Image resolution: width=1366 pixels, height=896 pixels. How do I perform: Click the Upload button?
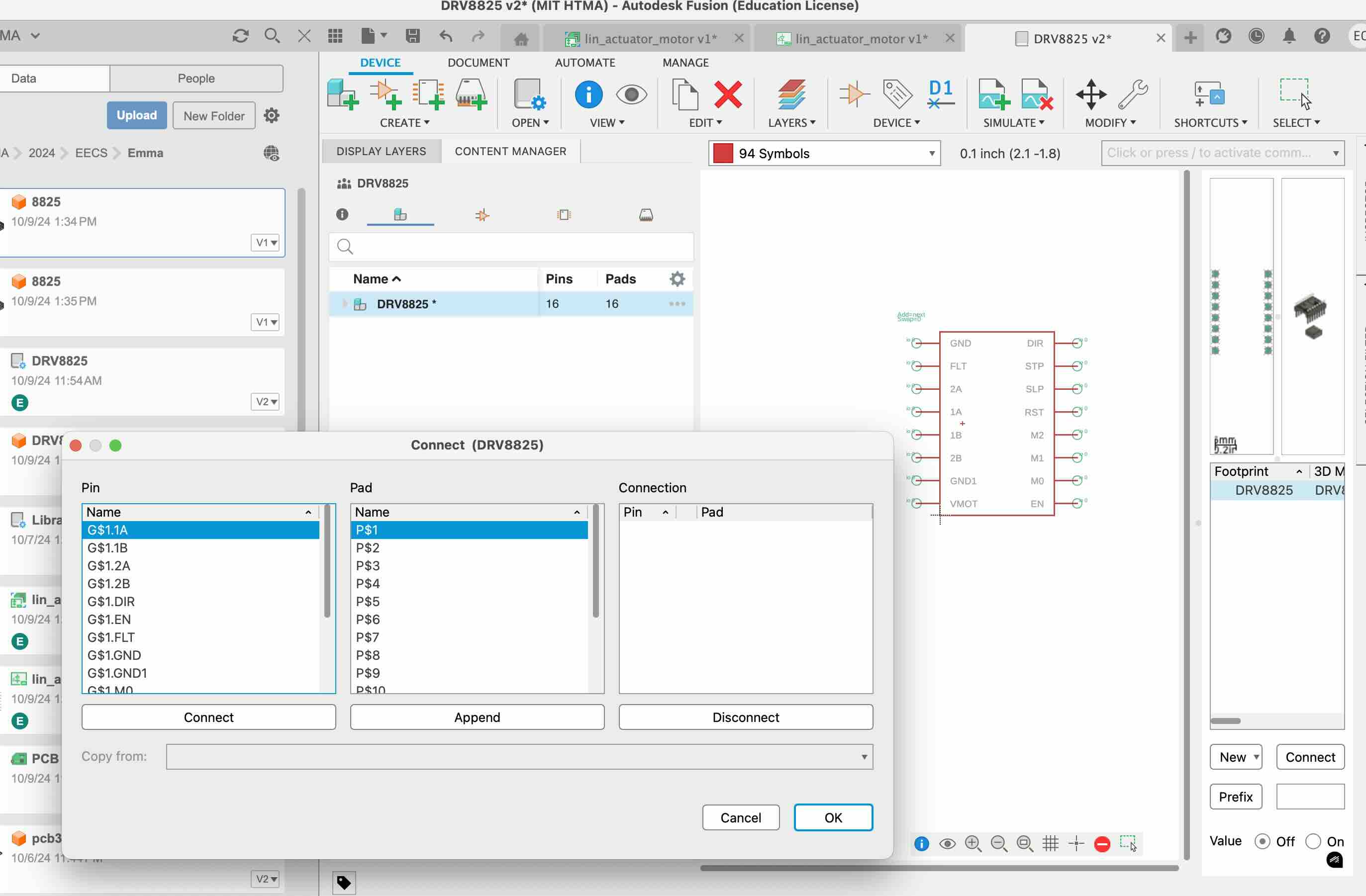(x=137, y=115)
